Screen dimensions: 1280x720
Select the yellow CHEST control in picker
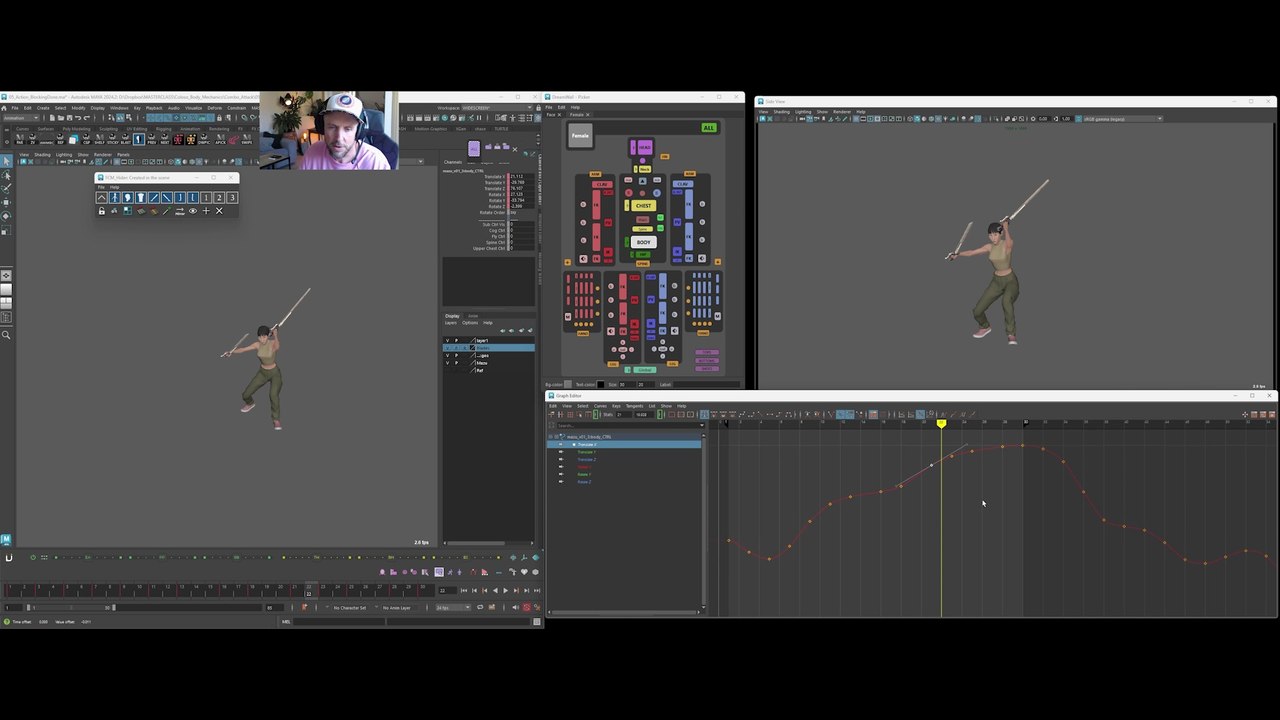[643, 206]
